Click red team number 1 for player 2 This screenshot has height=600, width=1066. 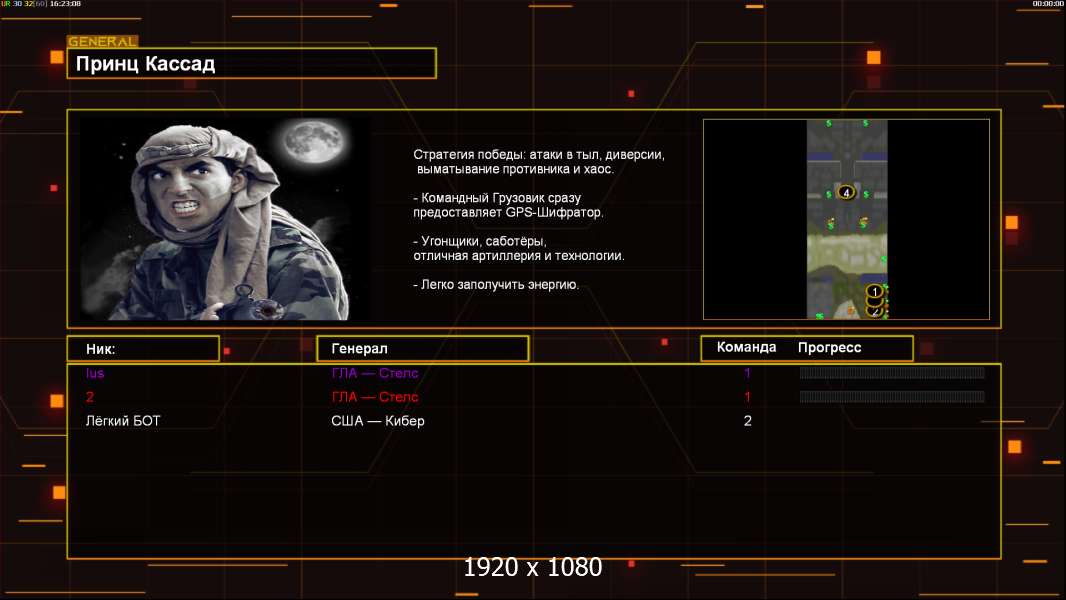tap(747, 397)
